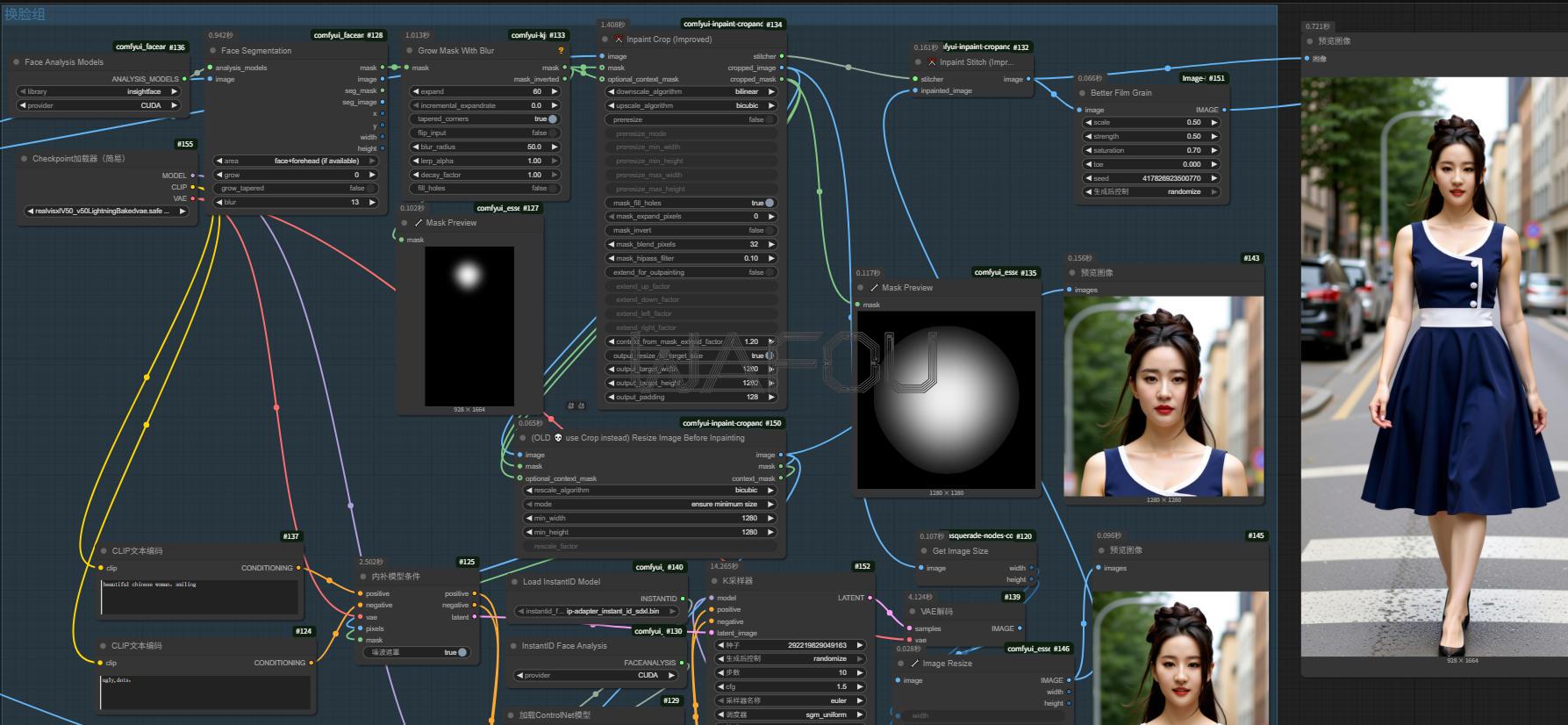Click collapse dot on Better Film Grain node

tap(1082, 92)
